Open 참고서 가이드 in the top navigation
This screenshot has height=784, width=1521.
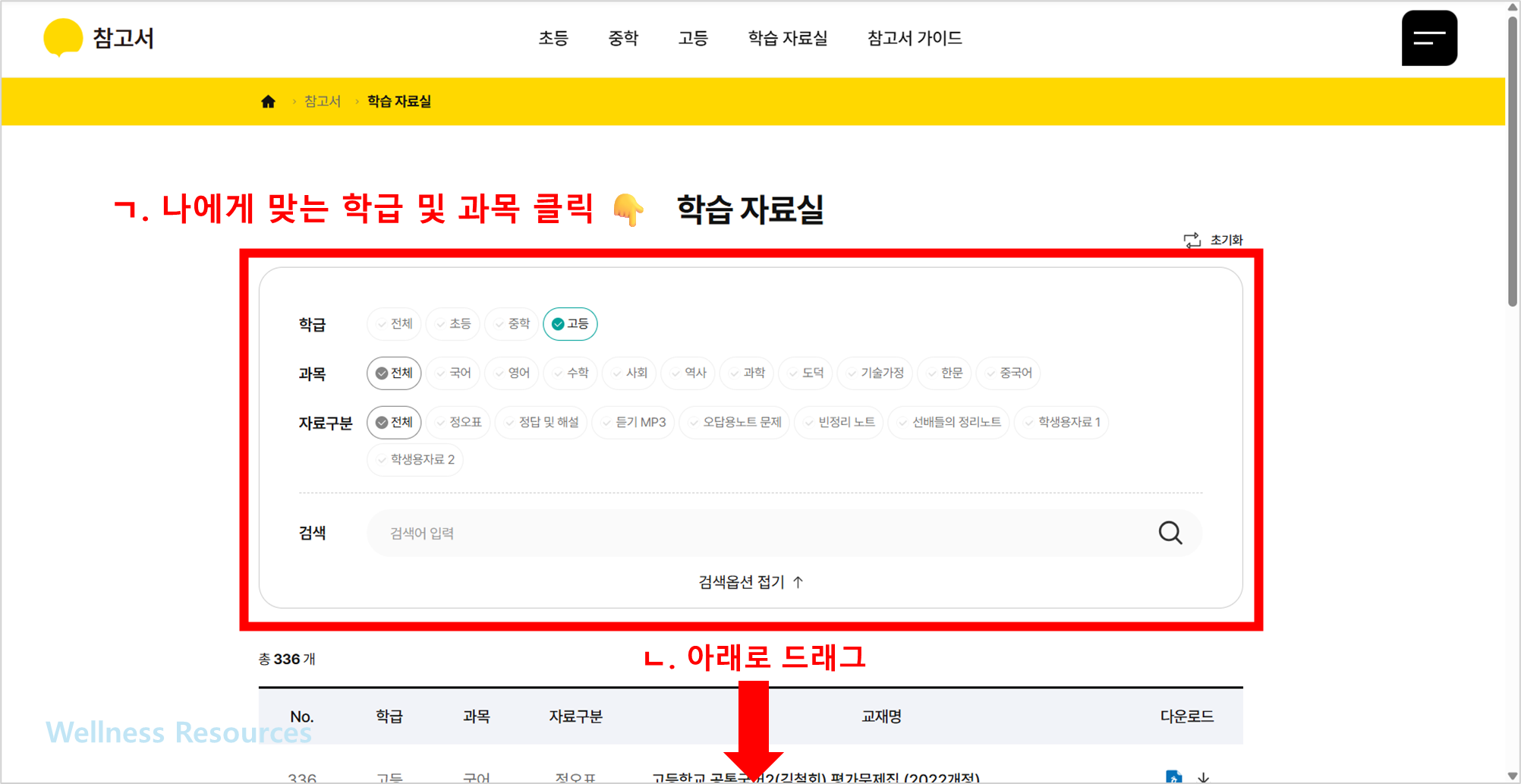coord(915,38)
